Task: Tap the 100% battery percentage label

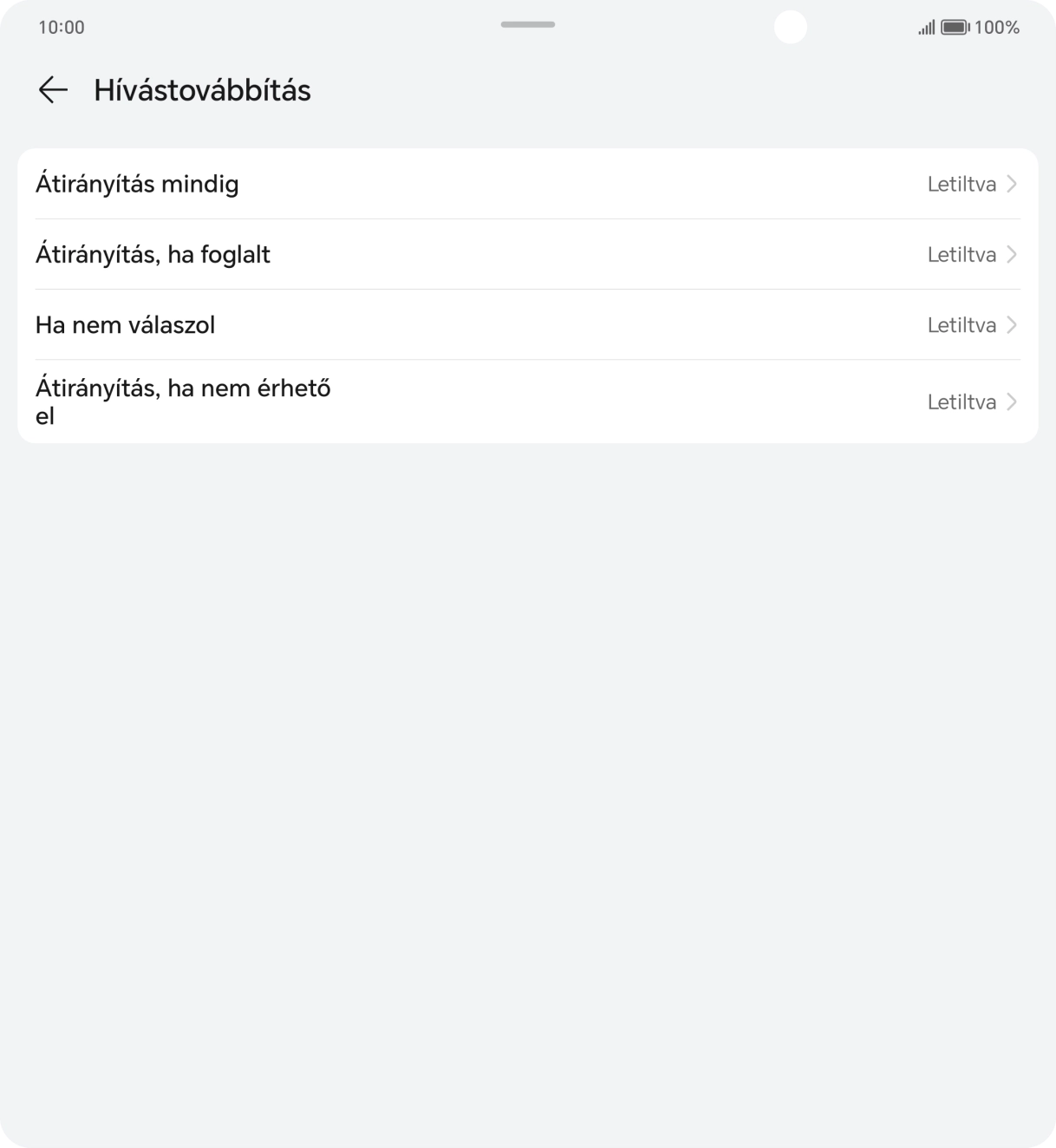Action: pos(996,27)
